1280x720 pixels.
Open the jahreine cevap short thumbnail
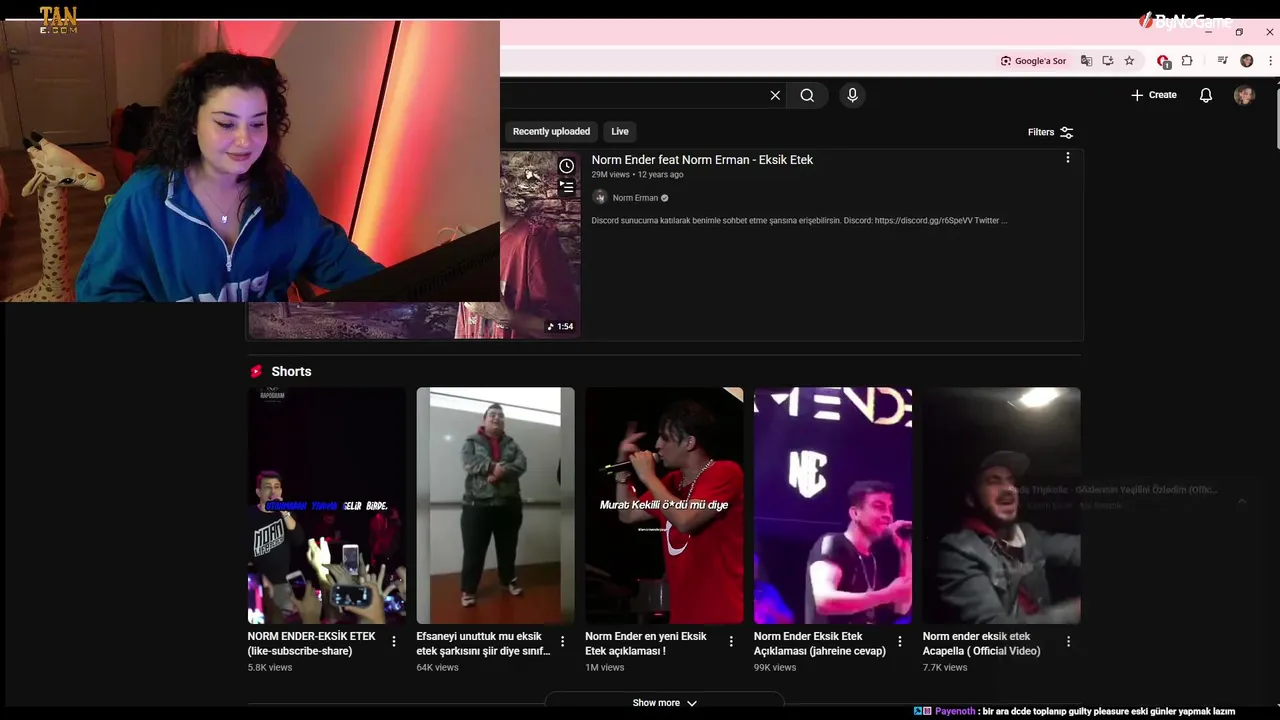click(833, 506)
